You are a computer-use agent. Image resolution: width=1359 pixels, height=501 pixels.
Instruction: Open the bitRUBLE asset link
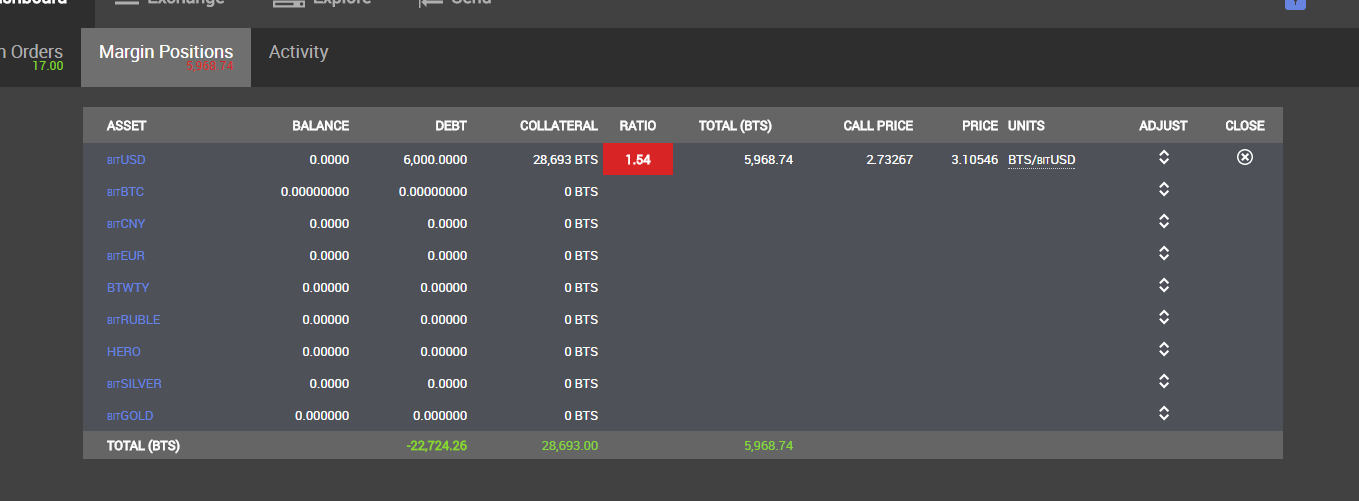134,320
